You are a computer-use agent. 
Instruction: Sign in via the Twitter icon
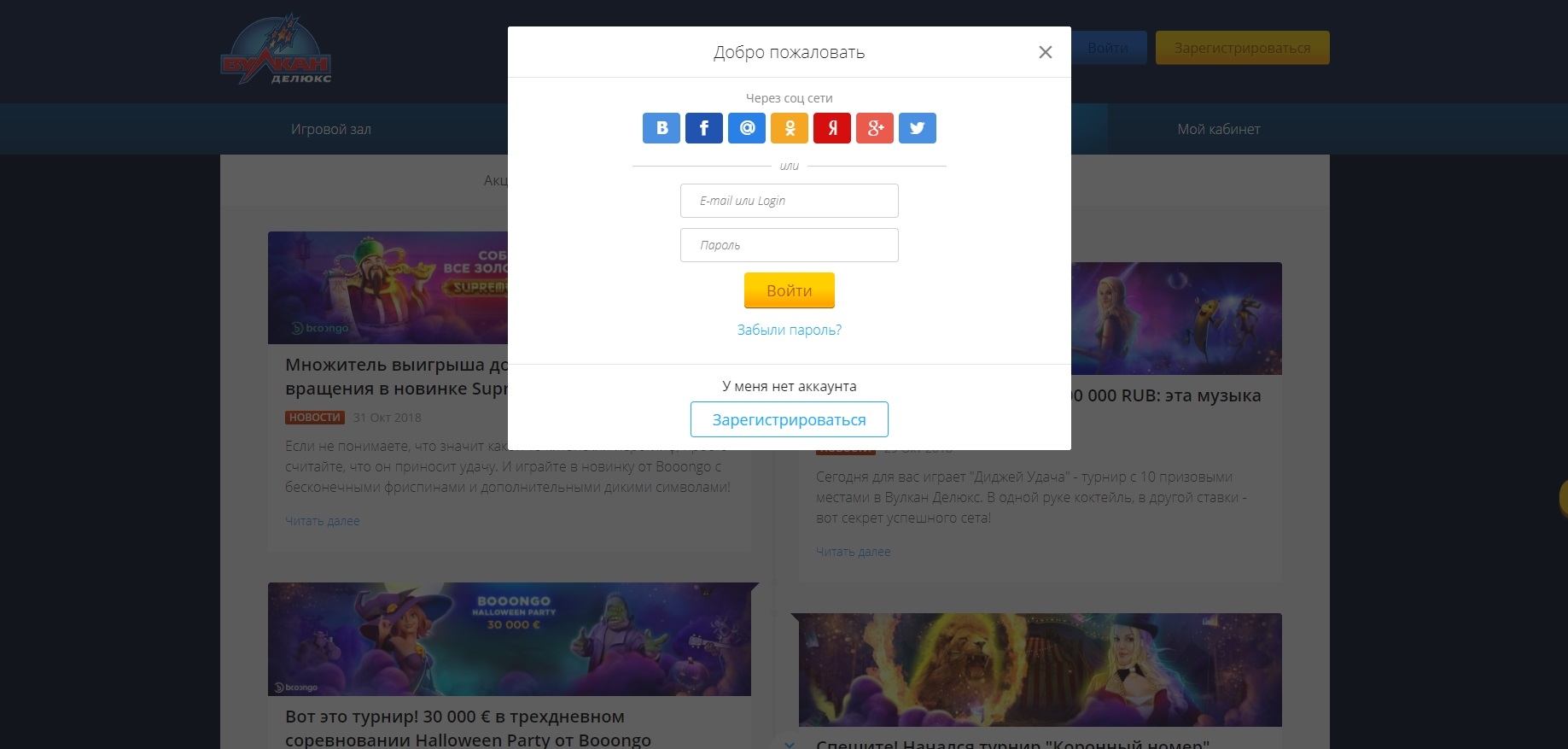[918, 128]
